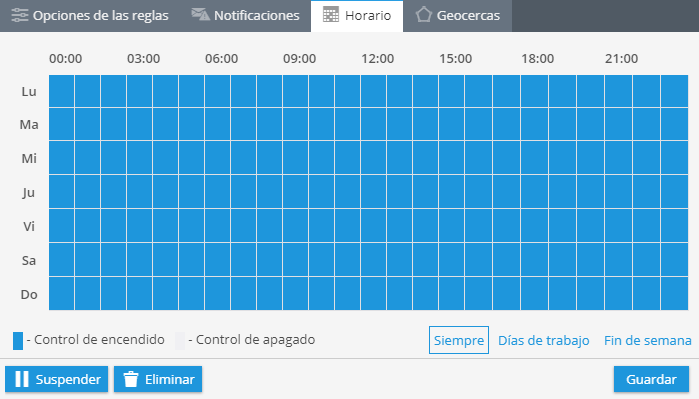This screenshot has width=699, height=399.
Task: Click the blue Control de encendido legend swatch
Action: click(x=18, y=341)
